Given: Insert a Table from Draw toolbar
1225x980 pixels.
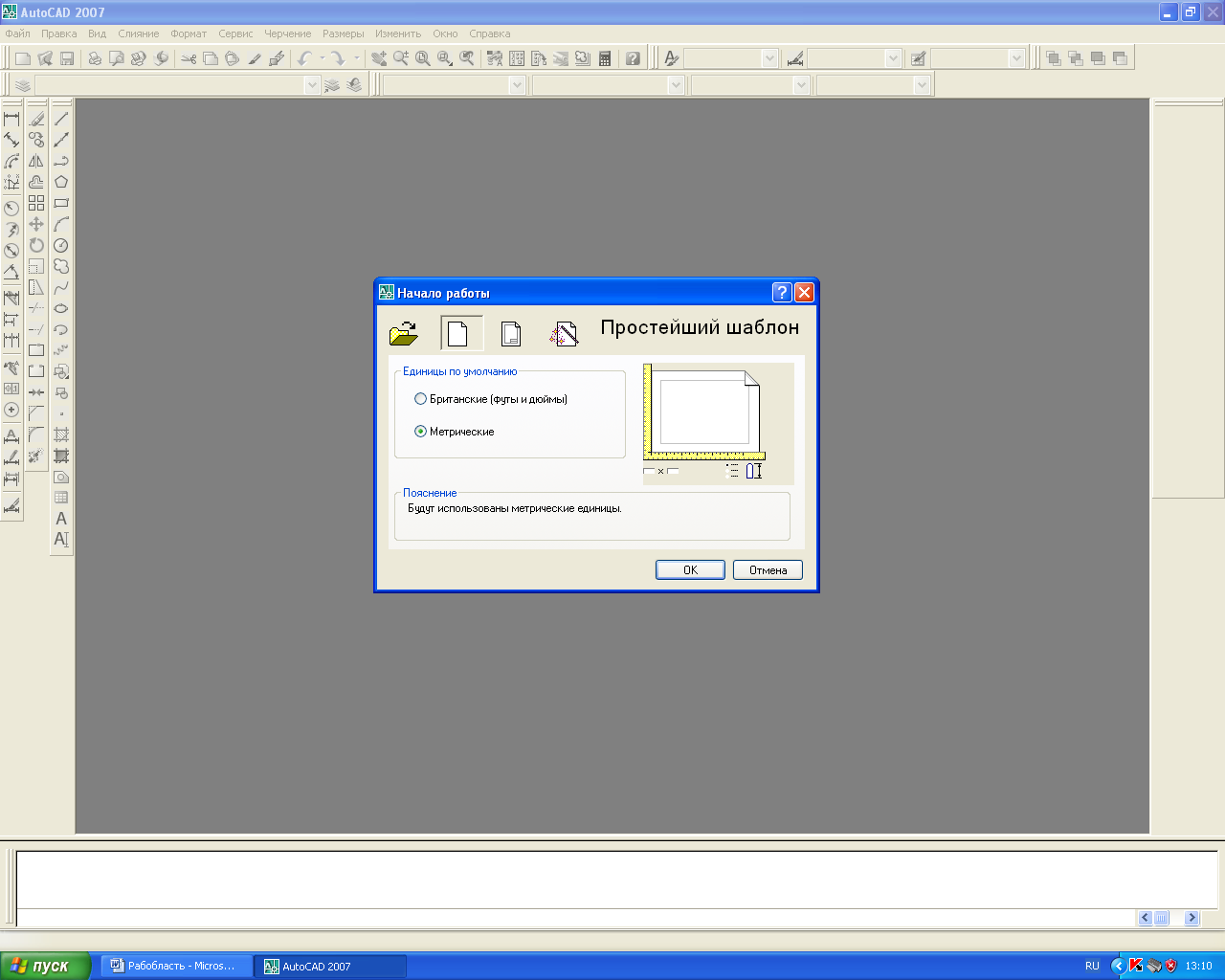Looking at the screenshot, I should 61,498.
